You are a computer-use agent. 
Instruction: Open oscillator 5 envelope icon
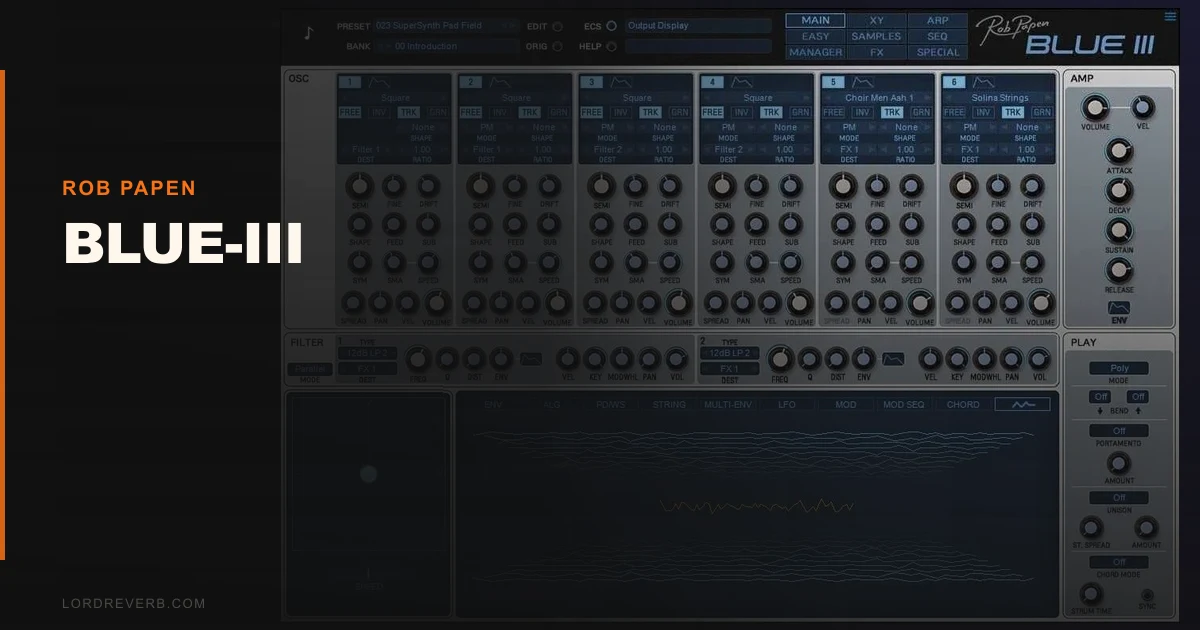[862, 82]
